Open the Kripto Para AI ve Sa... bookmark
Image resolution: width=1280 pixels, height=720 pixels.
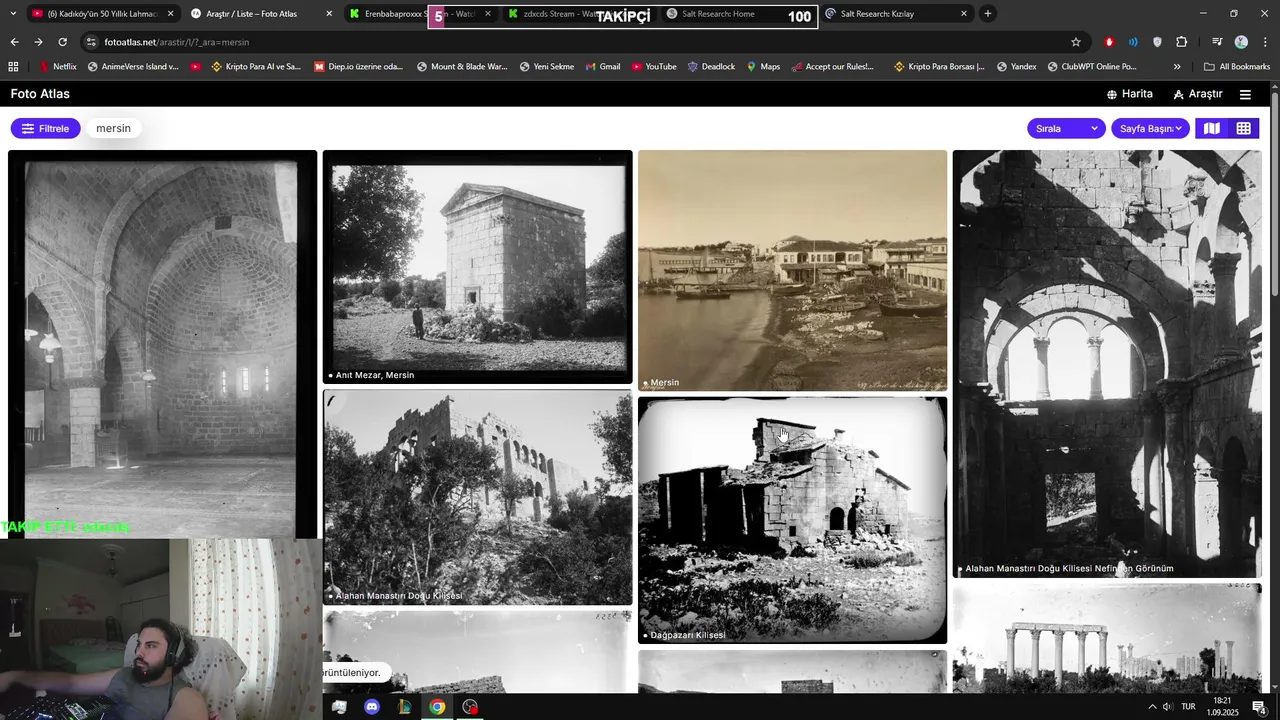pos(255,67)
